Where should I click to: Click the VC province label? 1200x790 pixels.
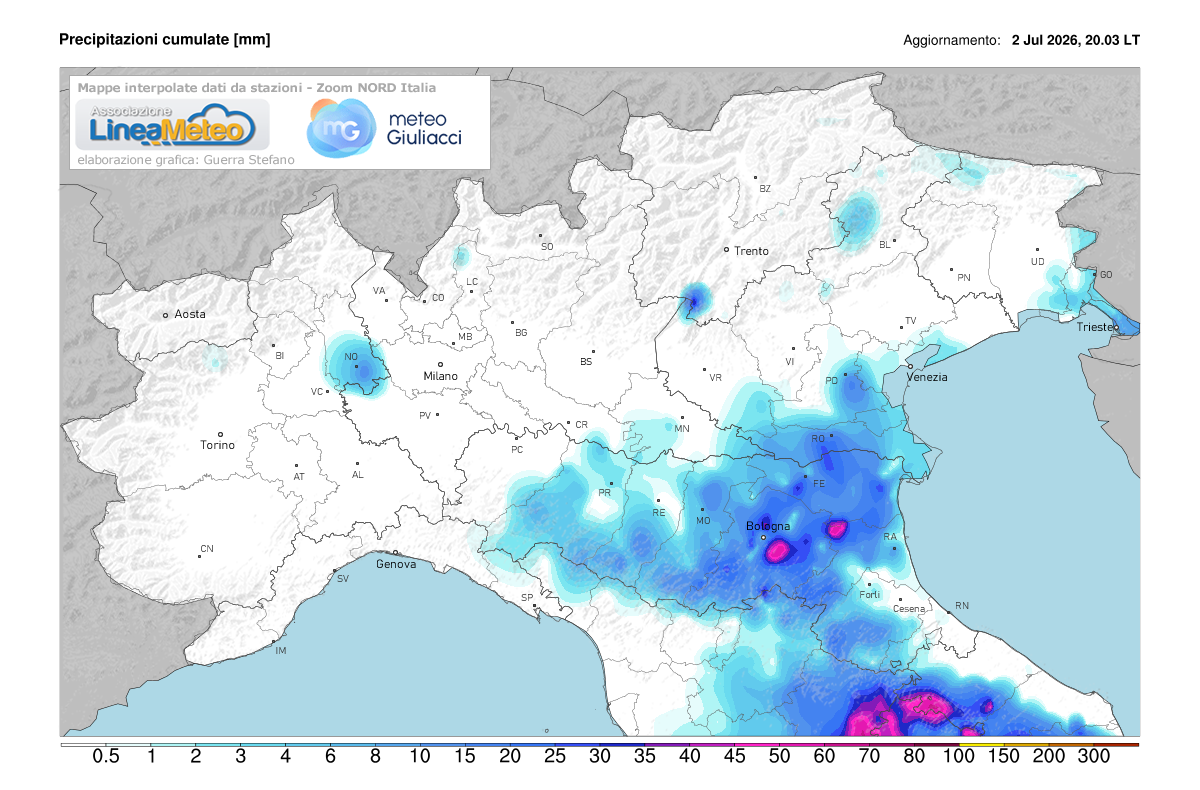click(x=317, y=391)
